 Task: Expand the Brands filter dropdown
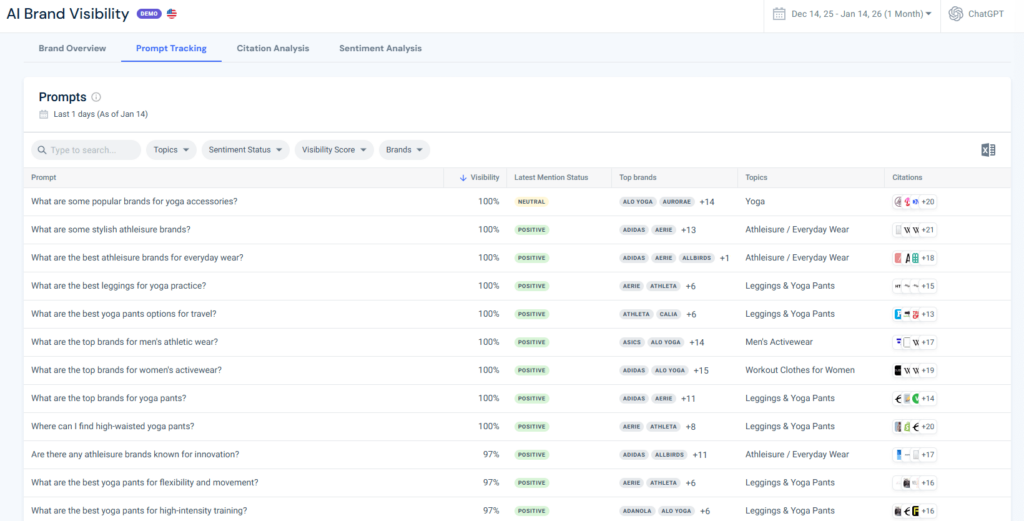coord(404,150)
